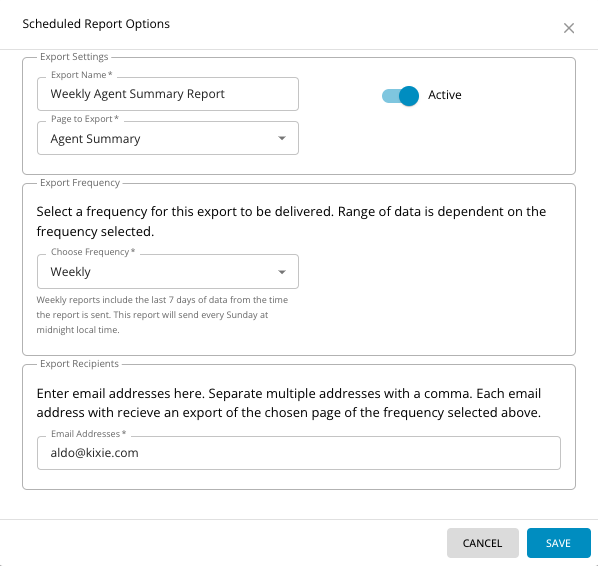Click the 'Enter email addresses here' instructions
This screenshot has height=566, width=598.
[x=289, y=403]
